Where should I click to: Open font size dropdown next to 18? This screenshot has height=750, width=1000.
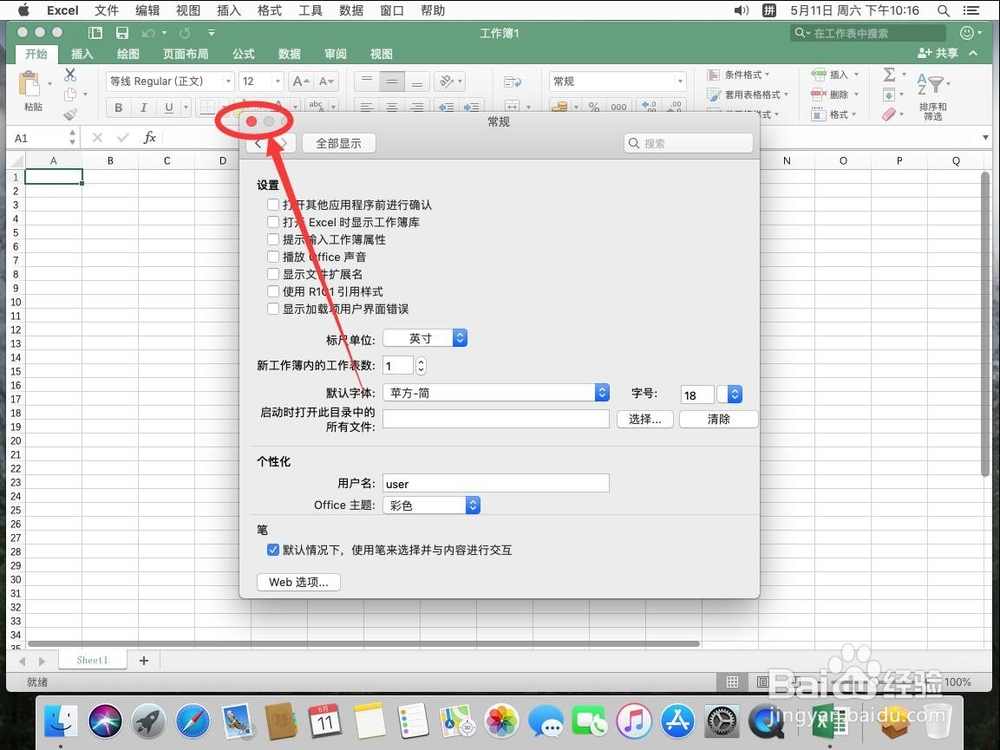(x=730, y=394)
